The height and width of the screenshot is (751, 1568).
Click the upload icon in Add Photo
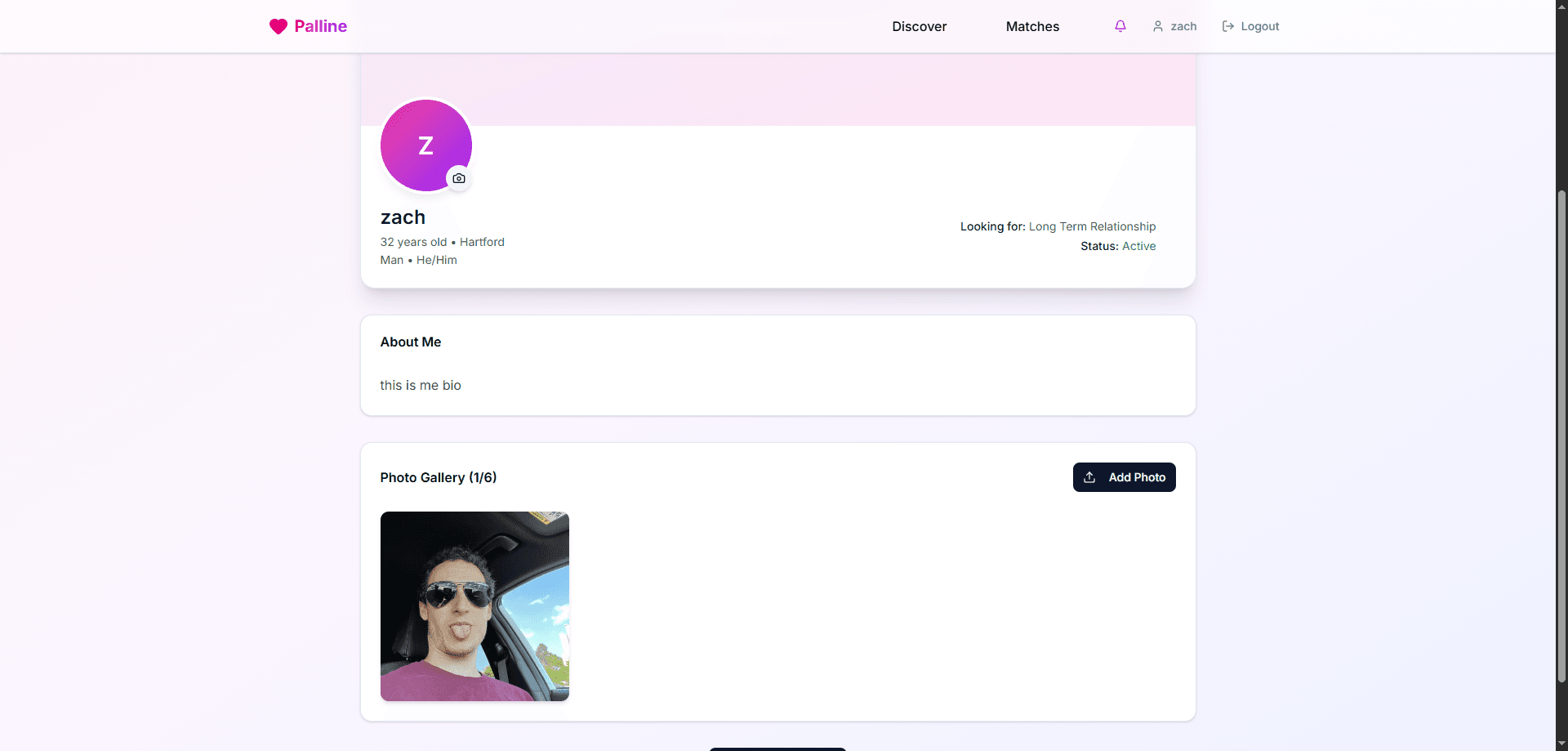coord(1089,477)
